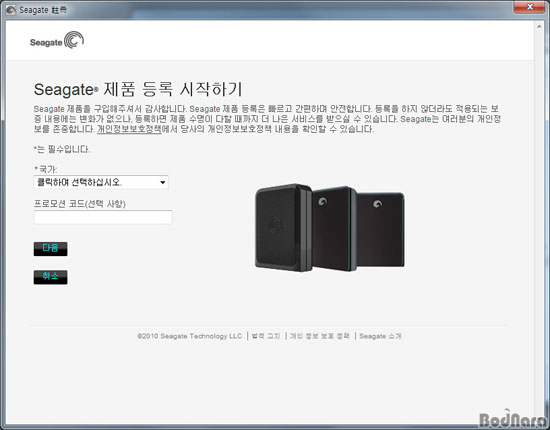Click the Seagate app icon in title bar
The image size is (550, 430).
pos(11,10)
